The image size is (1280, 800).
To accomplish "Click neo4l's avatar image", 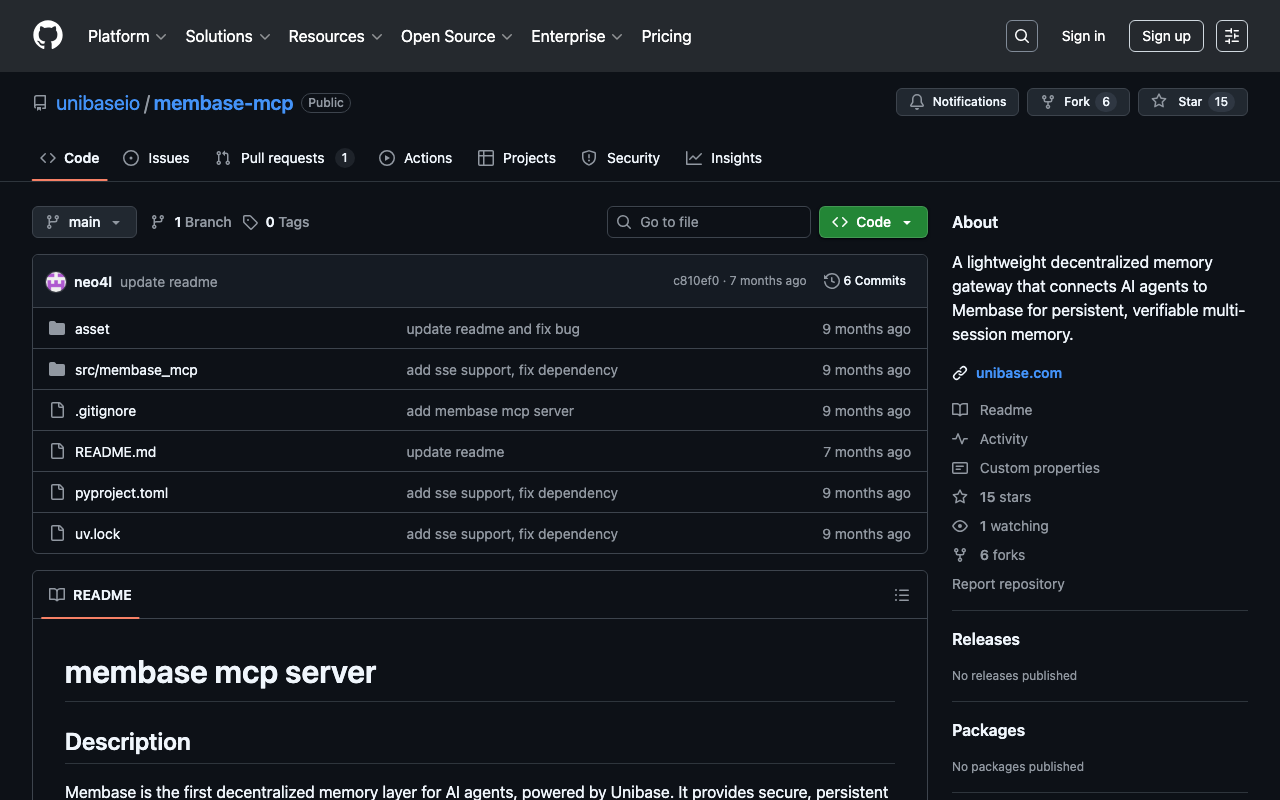I will pos(56,282).
